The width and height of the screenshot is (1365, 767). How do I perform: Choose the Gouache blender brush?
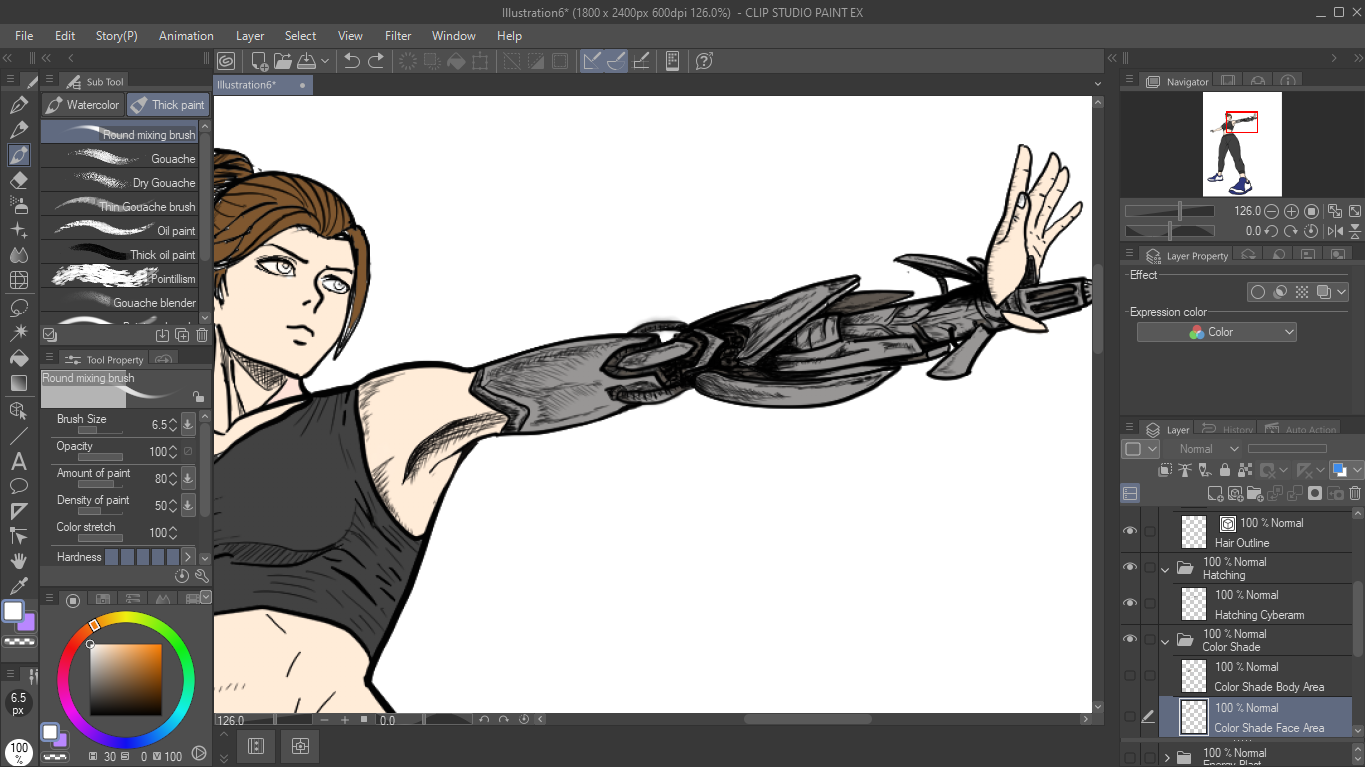[120, 302]
